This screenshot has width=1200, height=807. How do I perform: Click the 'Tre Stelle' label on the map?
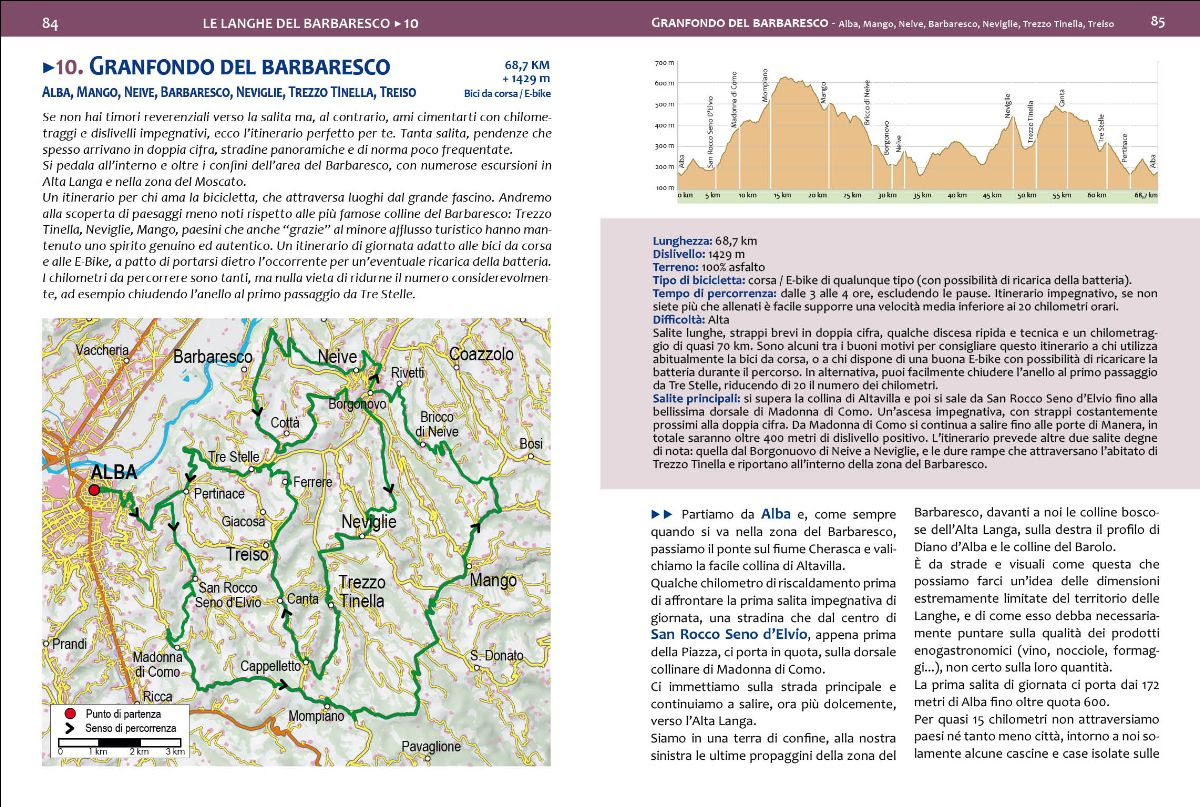234,457
